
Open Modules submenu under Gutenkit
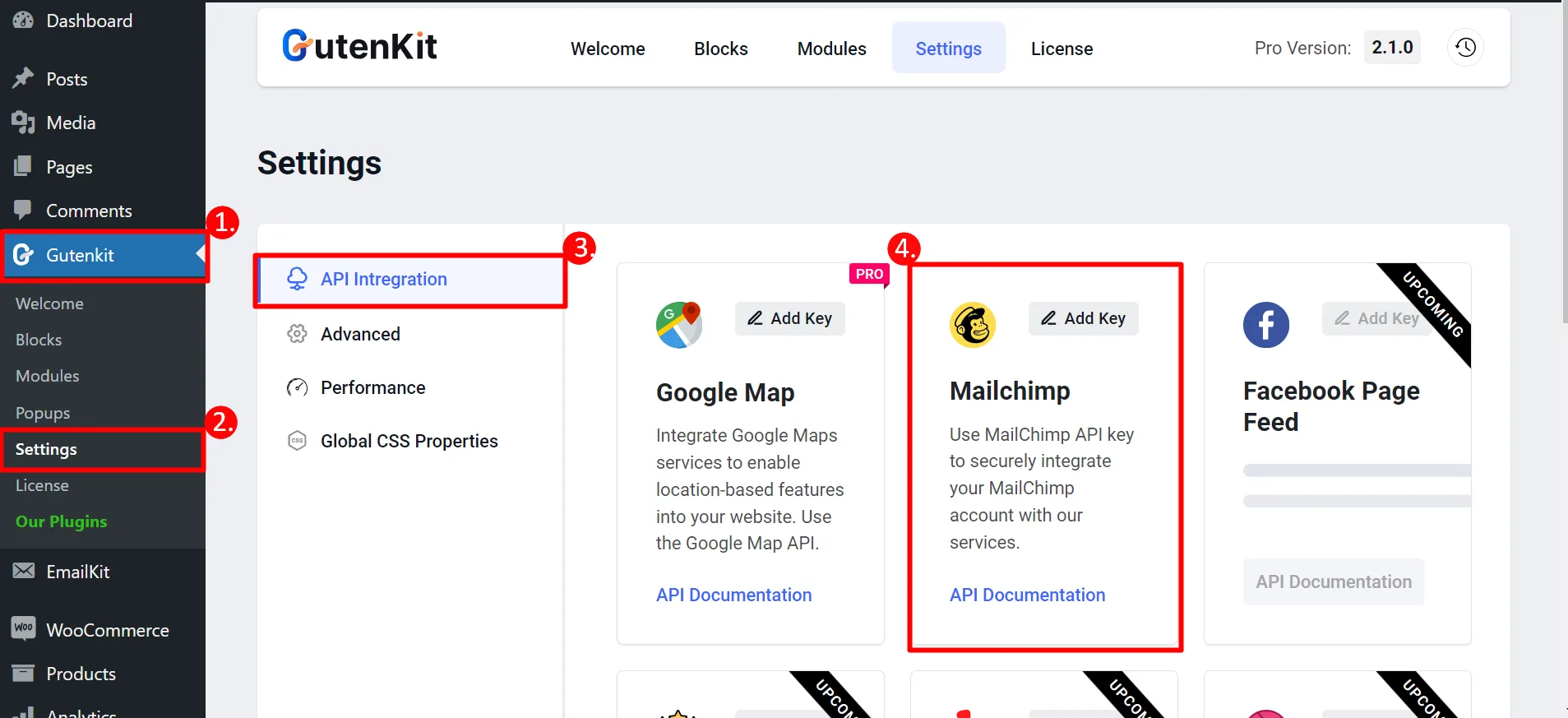pos(47,376)
